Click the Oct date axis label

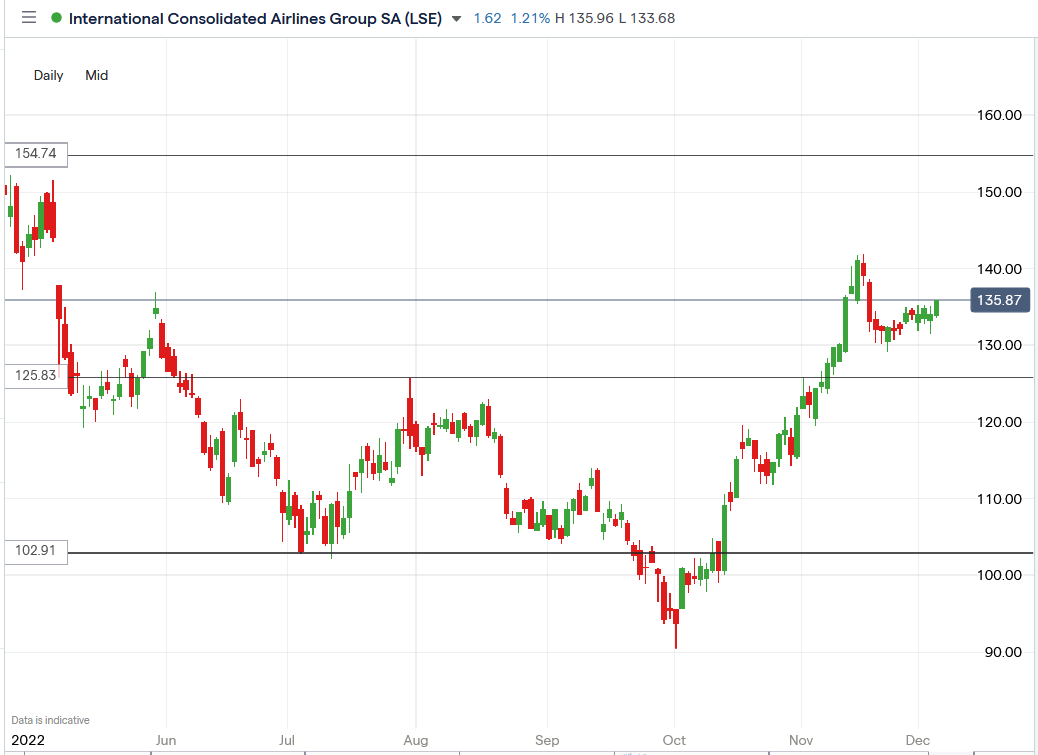(674, 740)
